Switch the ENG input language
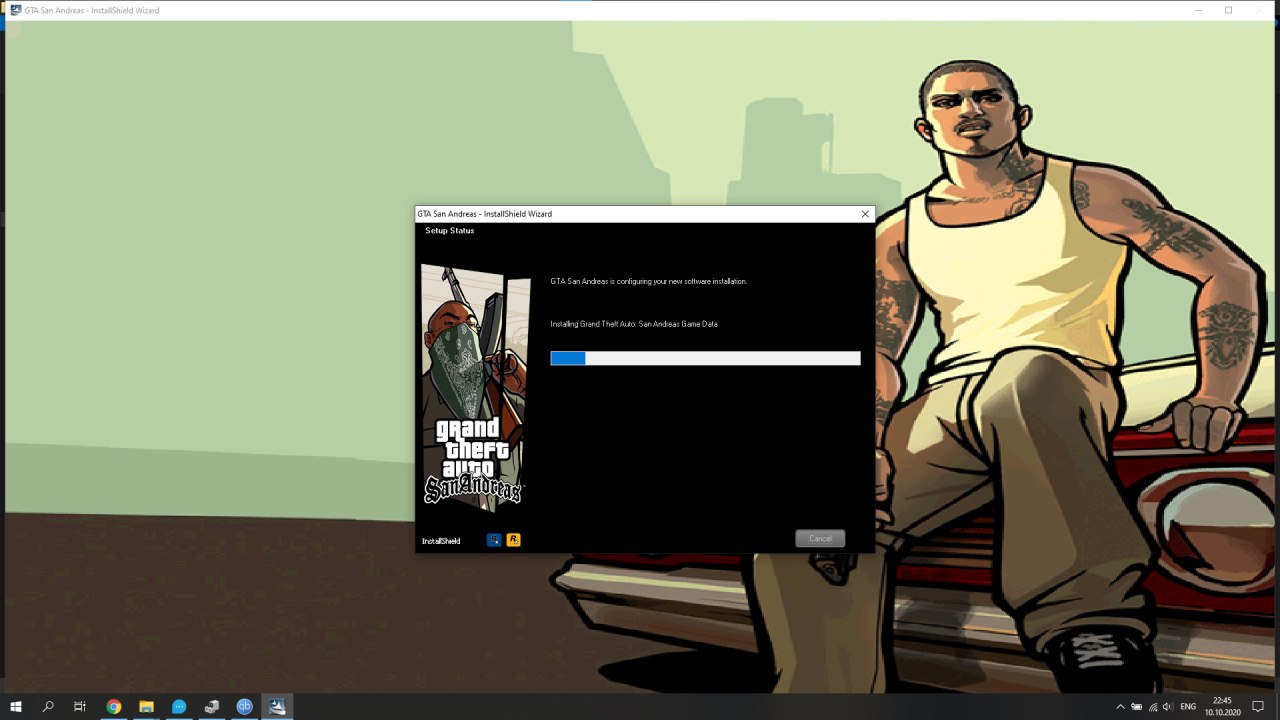 [x=1188, y=707]
